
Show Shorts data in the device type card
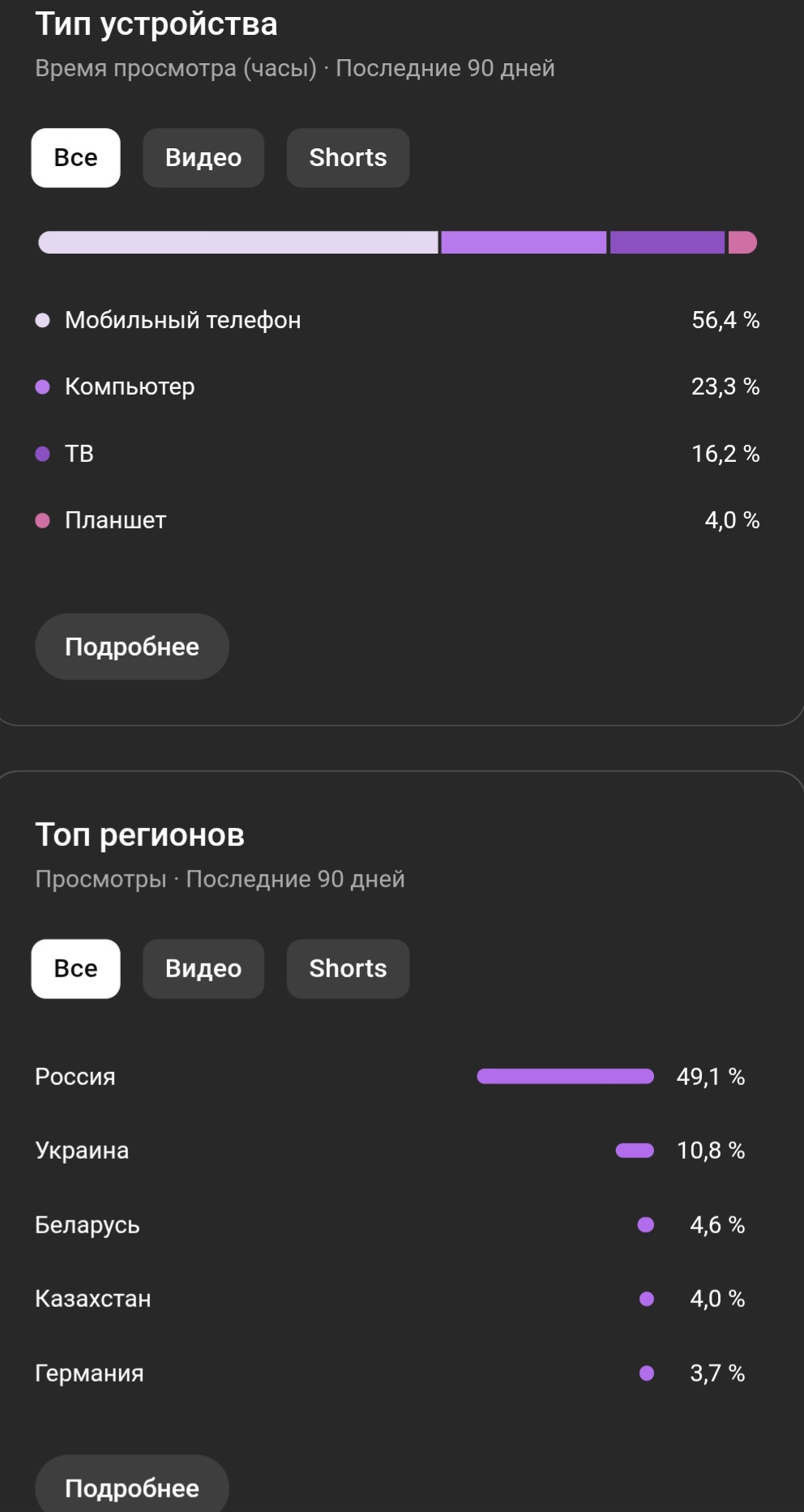348,158
